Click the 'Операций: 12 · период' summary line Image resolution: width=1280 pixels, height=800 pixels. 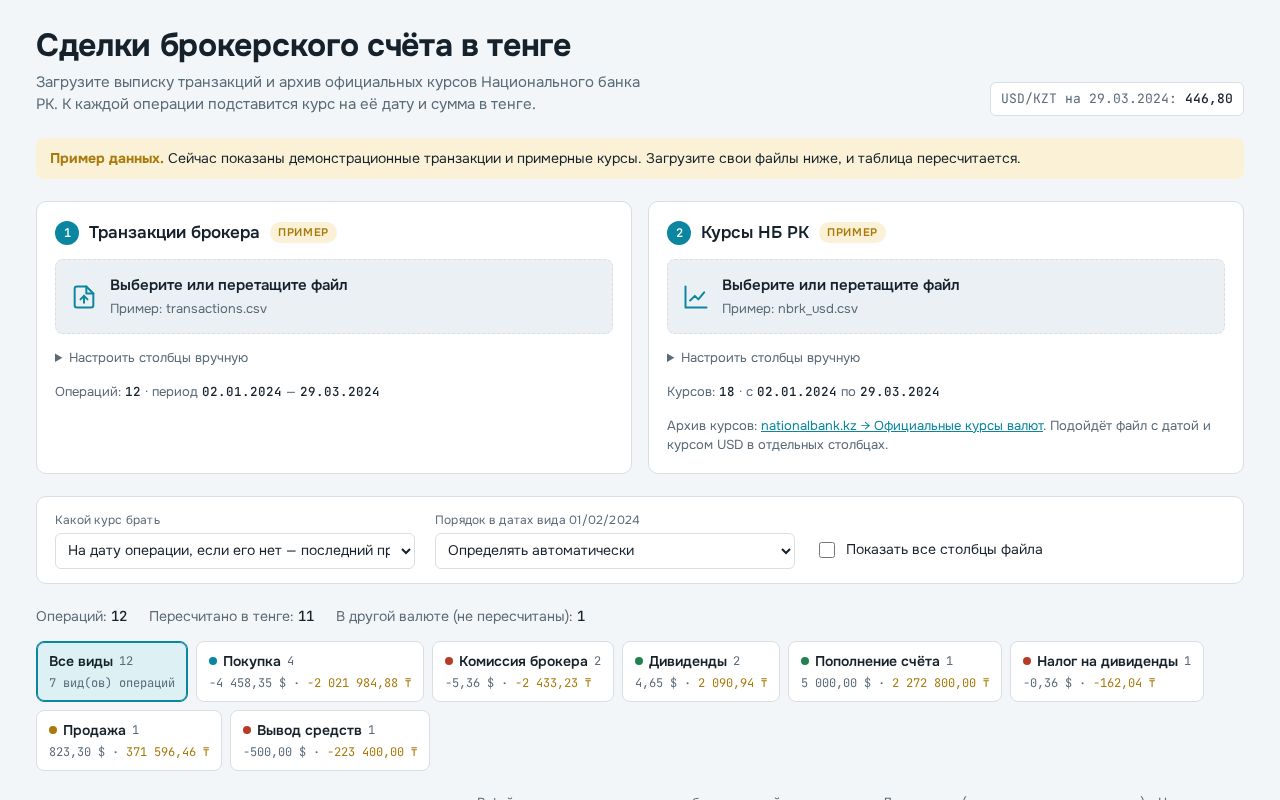pos(217,392)
